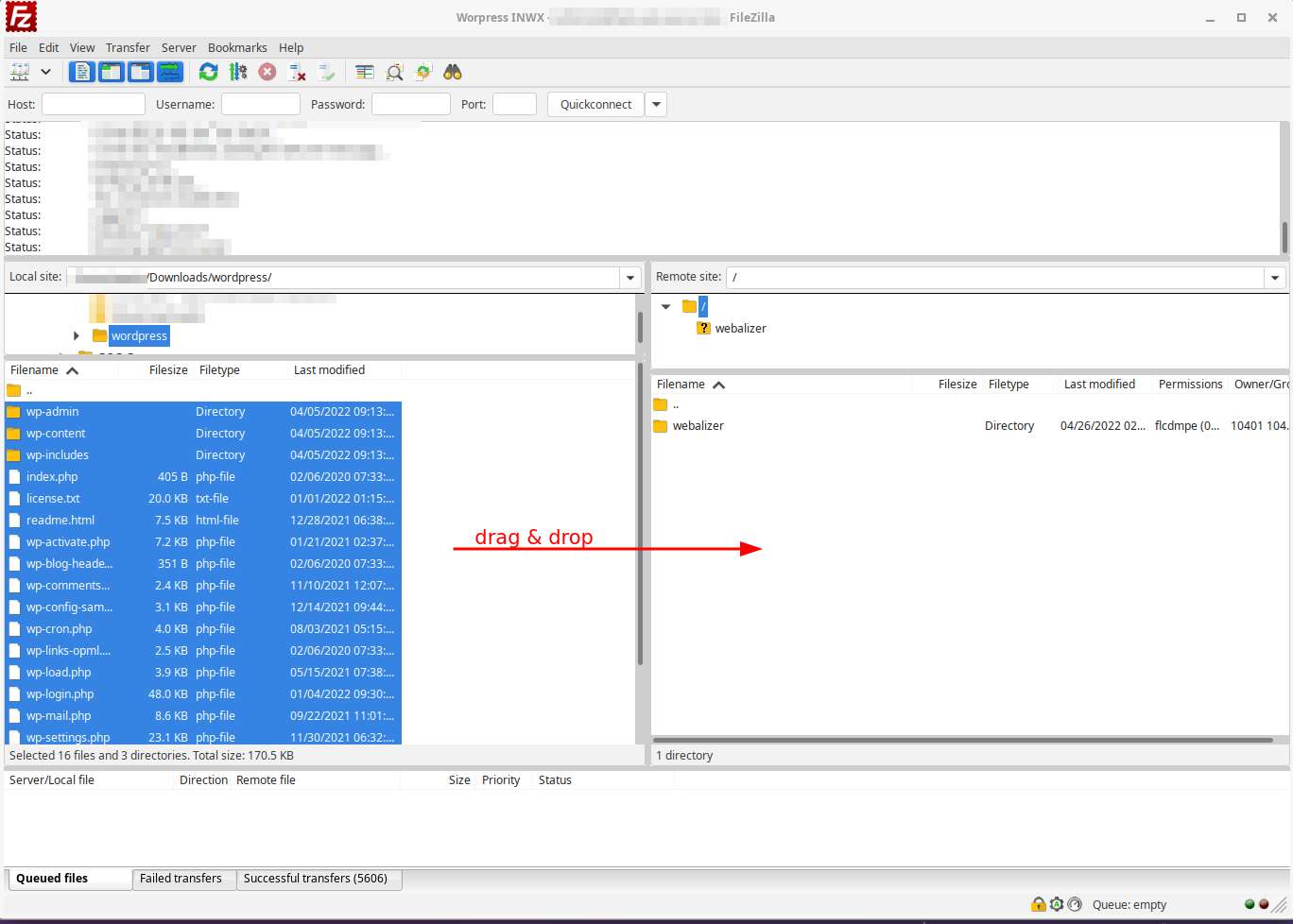Open the Quickconnect history dropdown

click(x=657, y=104)
